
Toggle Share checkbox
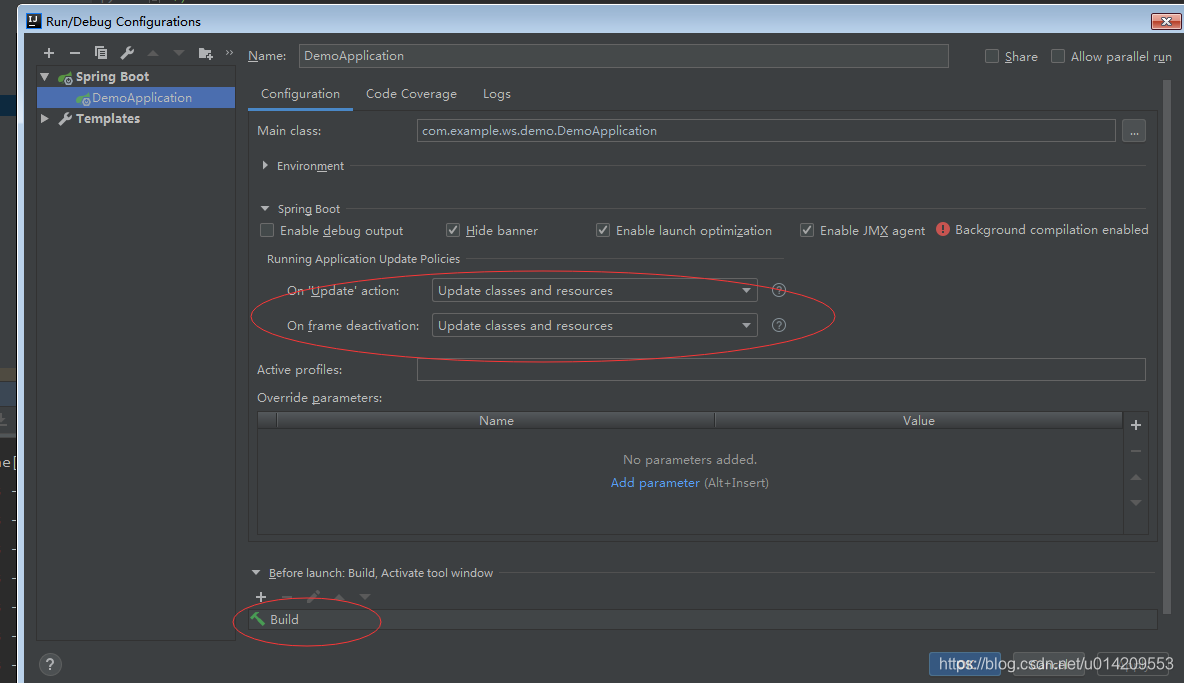pyautogui.click(x=992, y=57)
